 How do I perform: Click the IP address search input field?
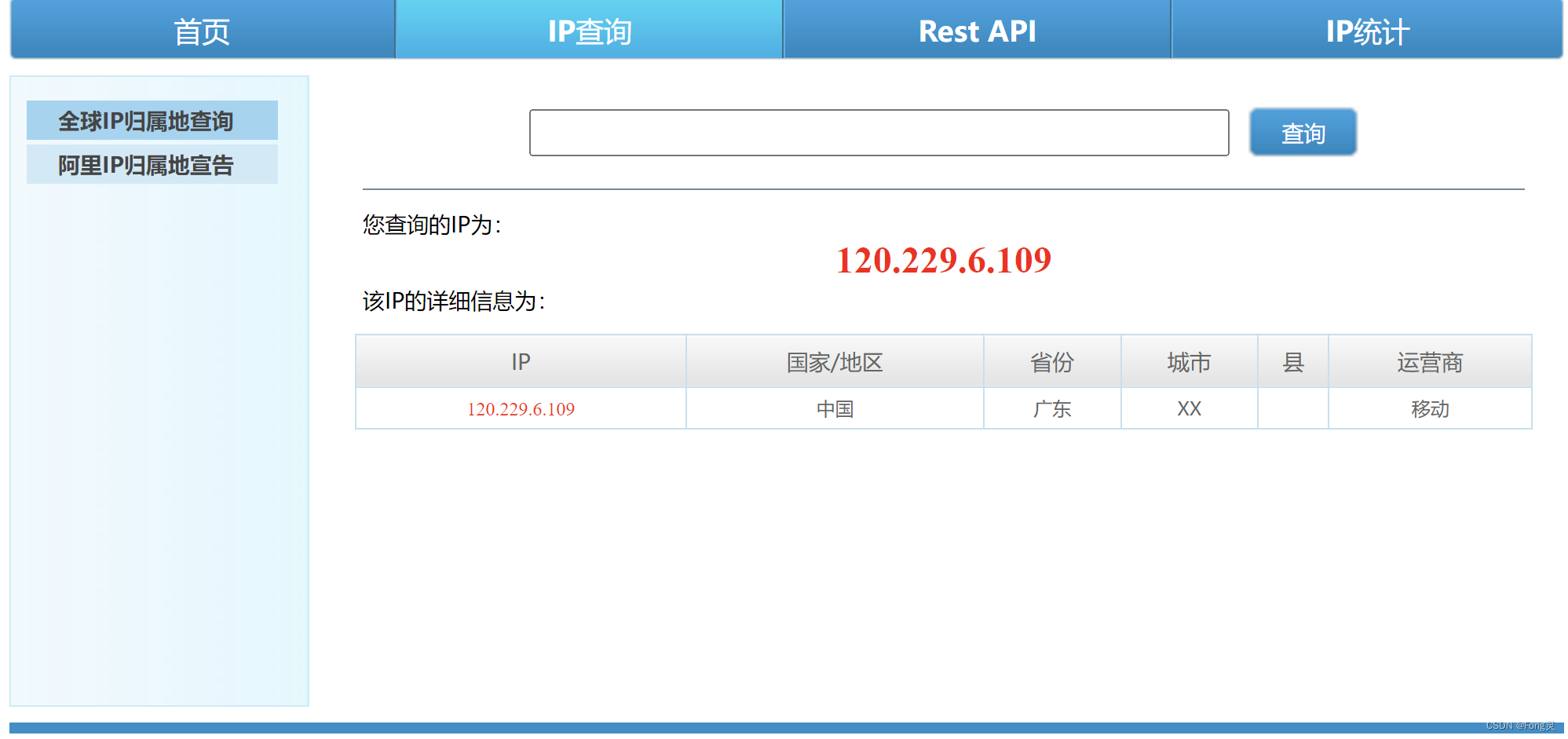[879, 133]
